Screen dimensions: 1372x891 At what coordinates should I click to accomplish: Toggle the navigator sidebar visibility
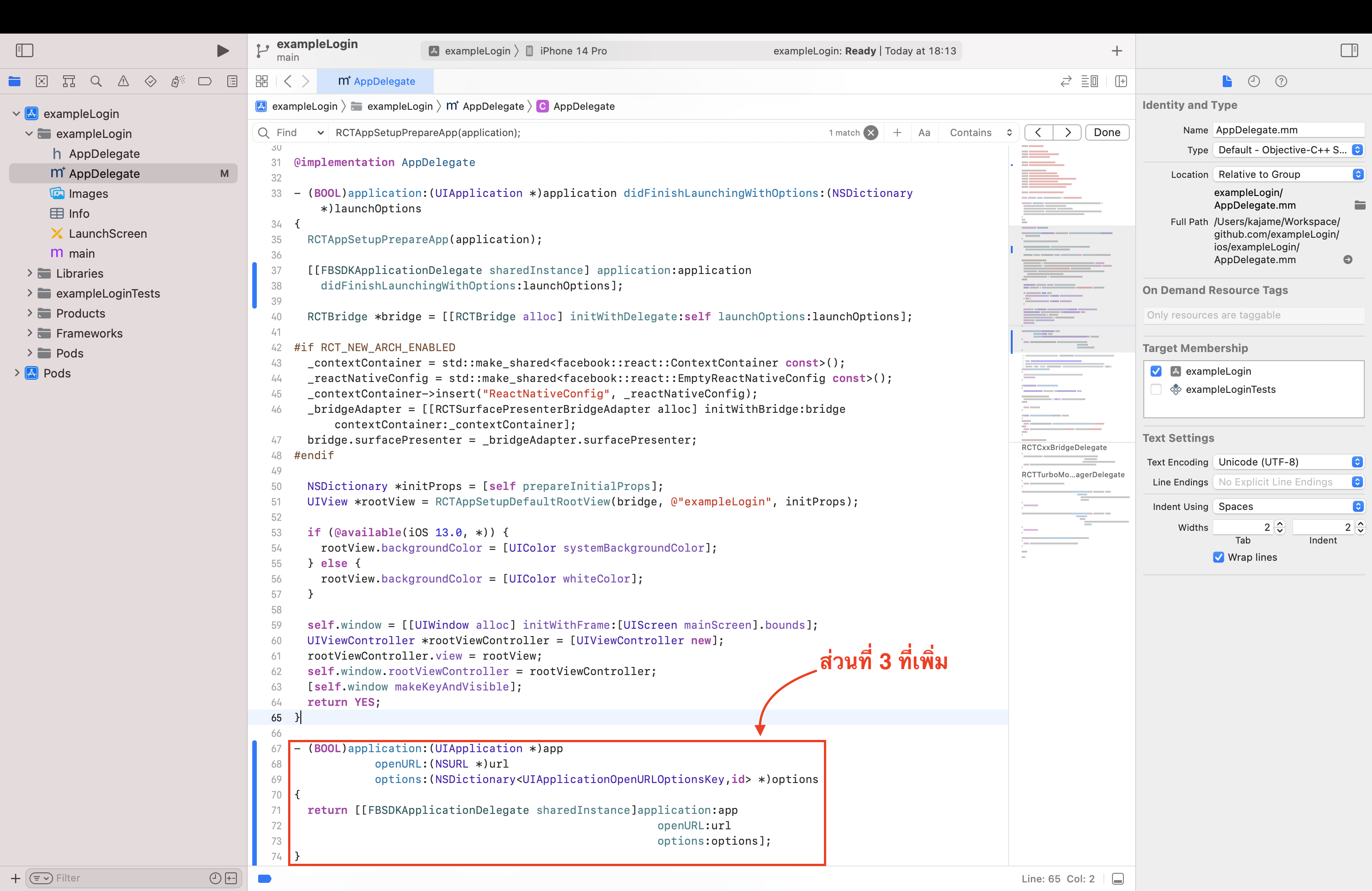tap(24, 51)
